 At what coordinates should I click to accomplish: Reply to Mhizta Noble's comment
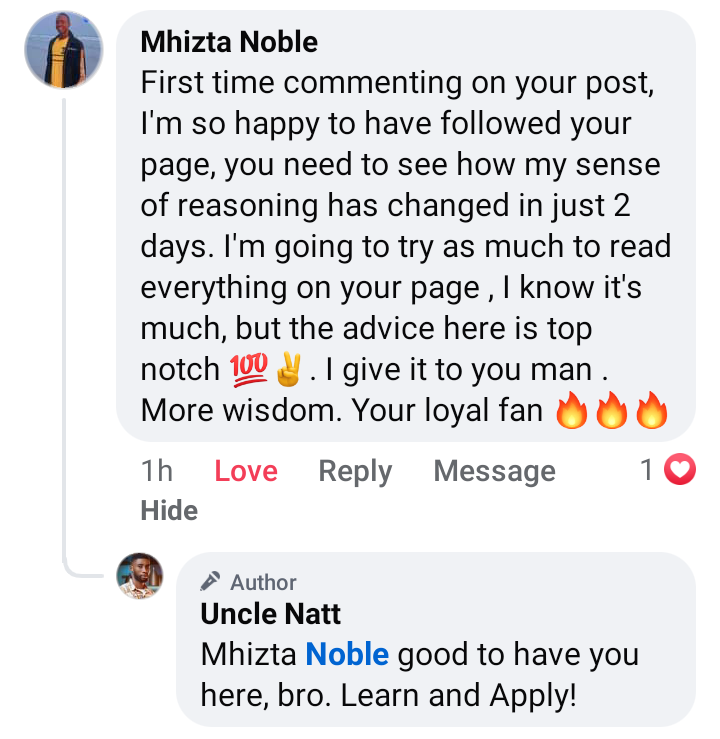click(x=355, y=471)
